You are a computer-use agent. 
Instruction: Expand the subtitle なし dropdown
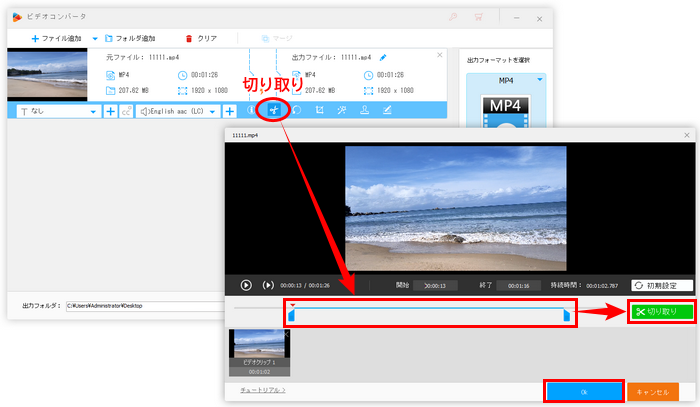(x=58, y=111)
